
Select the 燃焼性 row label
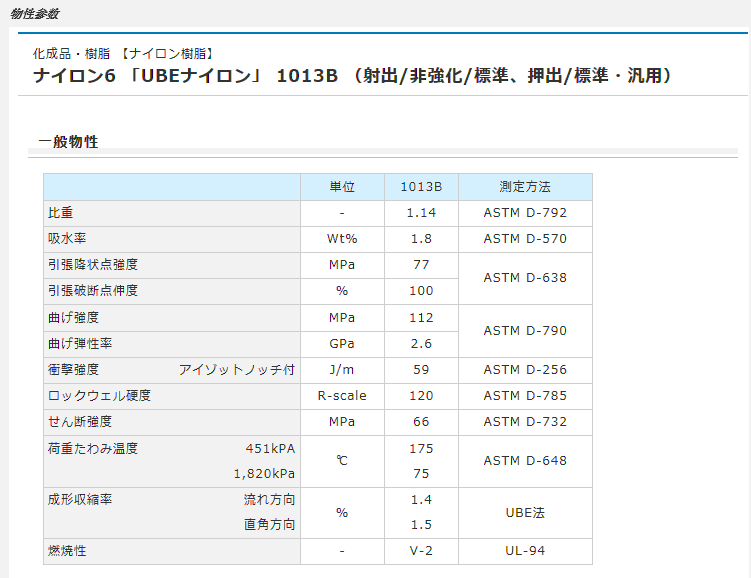[x=67, y=551]
